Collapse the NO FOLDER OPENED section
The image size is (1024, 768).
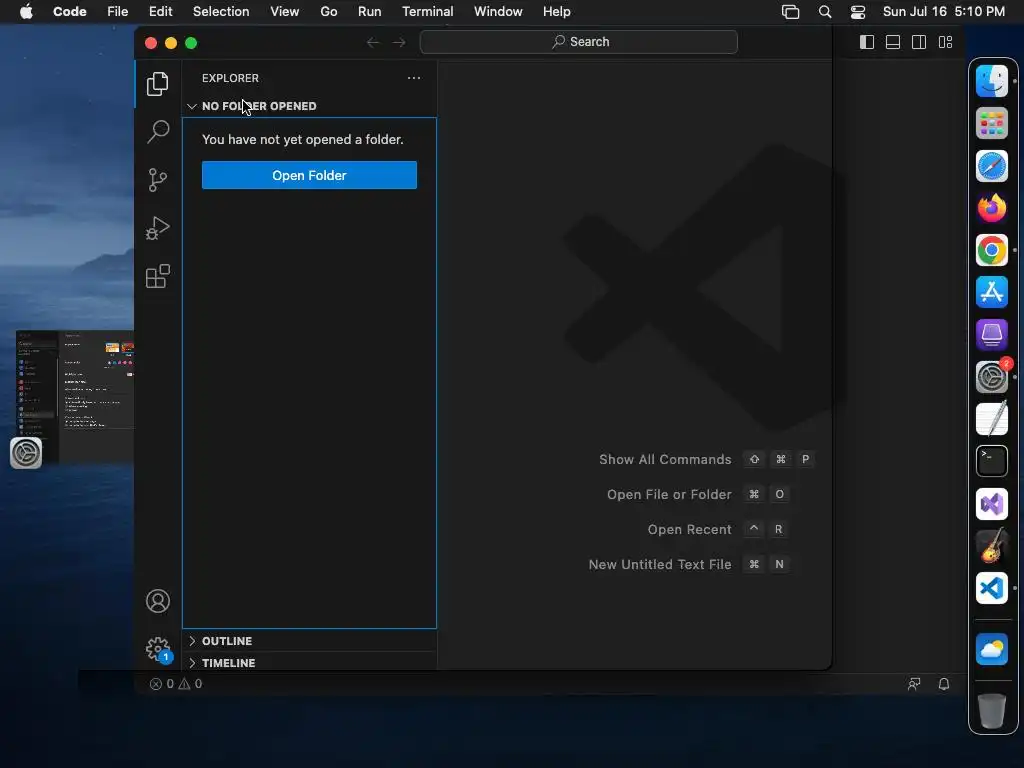pyautogui.click(x=310, y=106)
